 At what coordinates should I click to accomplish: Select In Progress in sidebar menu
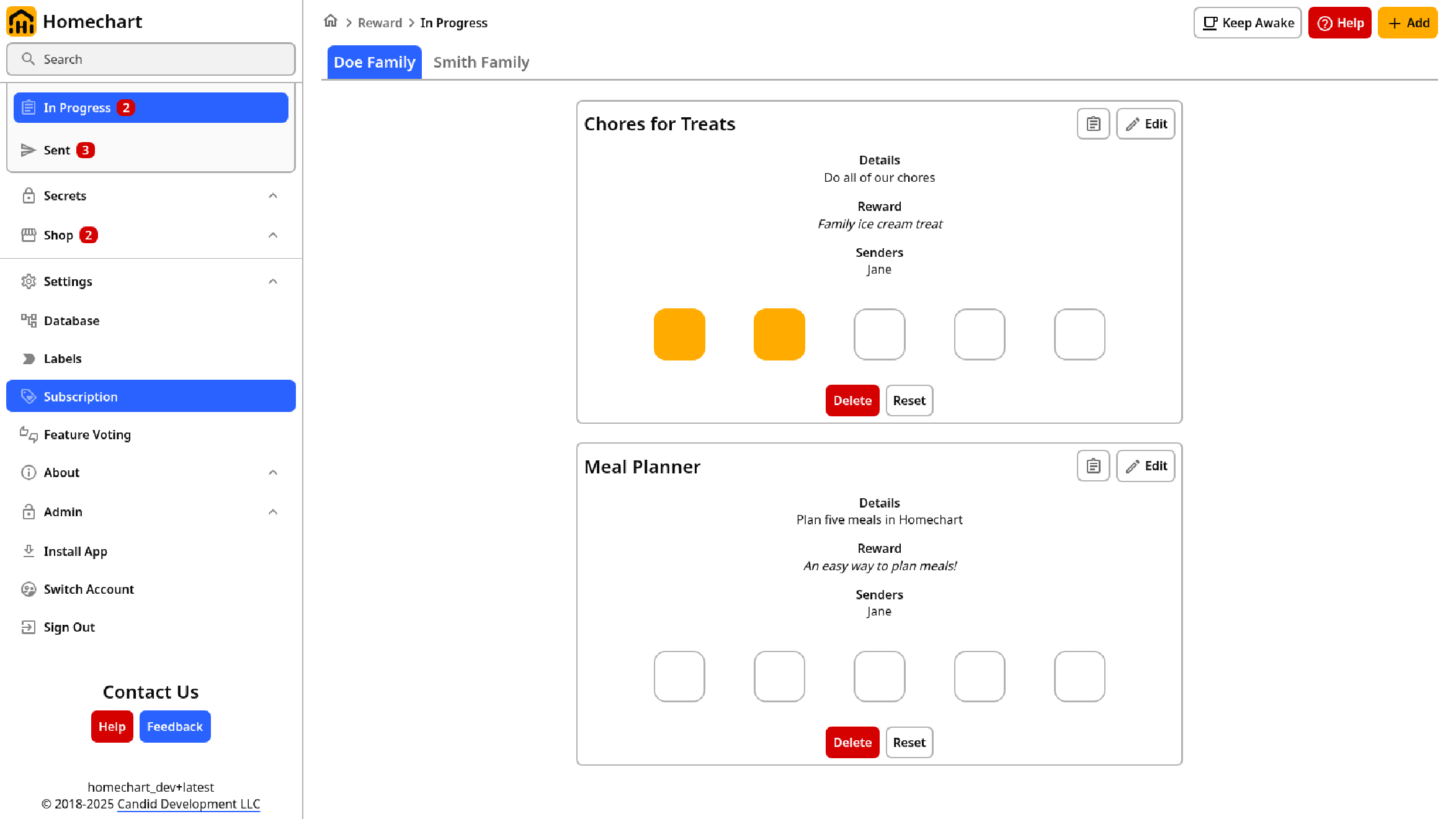[151, 108]
